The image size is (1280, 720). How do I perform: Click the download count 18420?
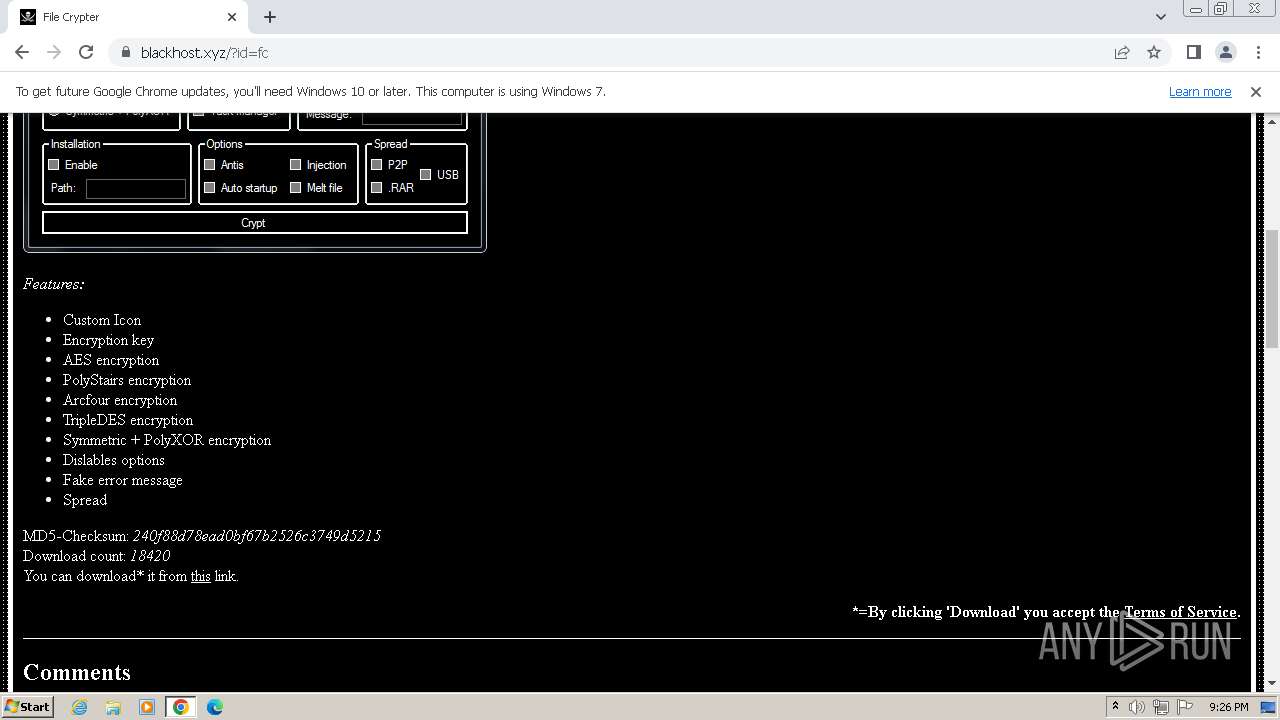click(150, 556)
